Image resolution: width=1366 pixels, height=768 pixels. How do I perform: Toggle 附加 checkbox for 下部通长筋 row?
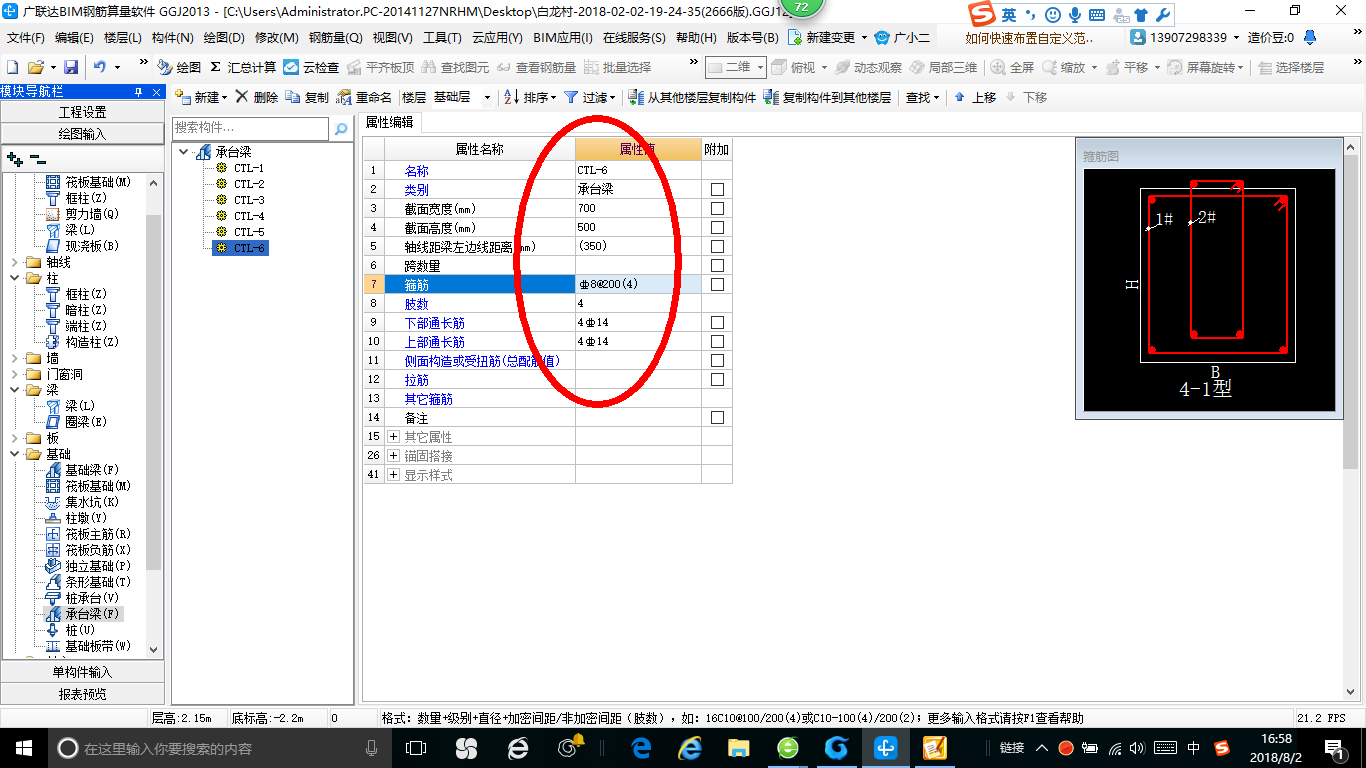(x=717, y=323)
